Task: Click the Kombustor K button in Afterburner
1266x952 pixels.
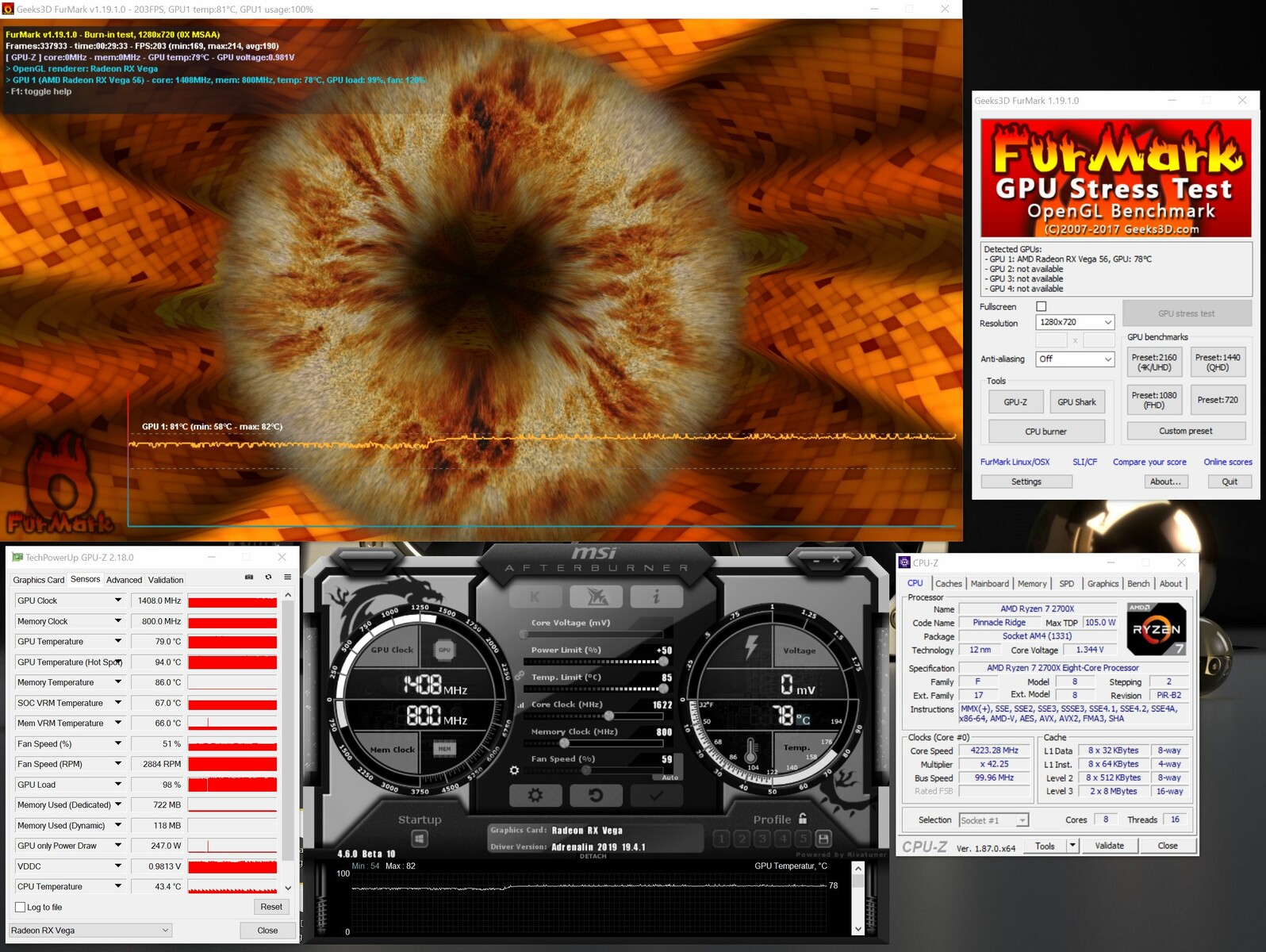Action: 535,597
